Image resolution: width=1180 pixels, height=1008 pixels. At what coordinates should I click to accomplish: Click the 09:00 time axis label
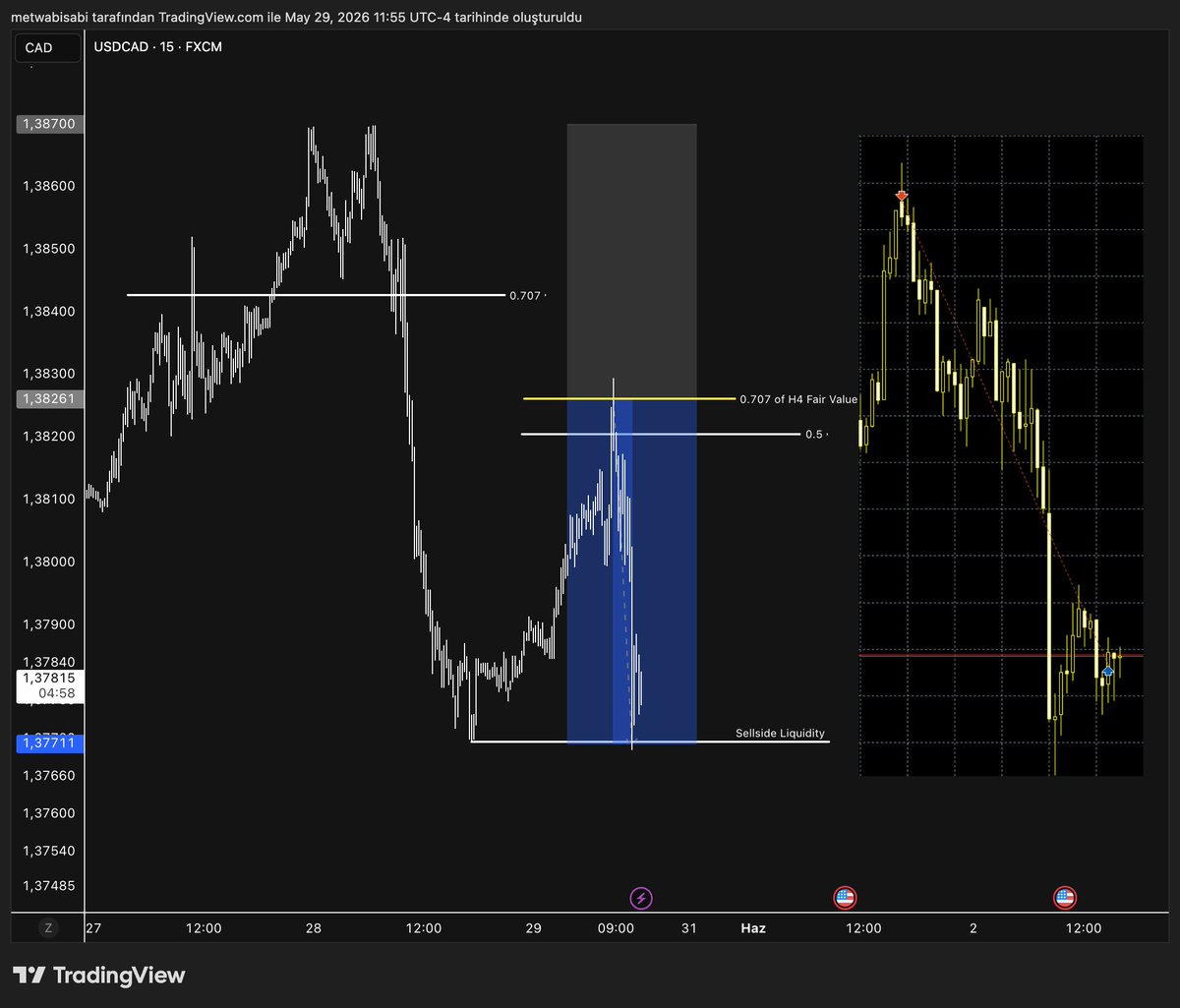click(616, 927)
